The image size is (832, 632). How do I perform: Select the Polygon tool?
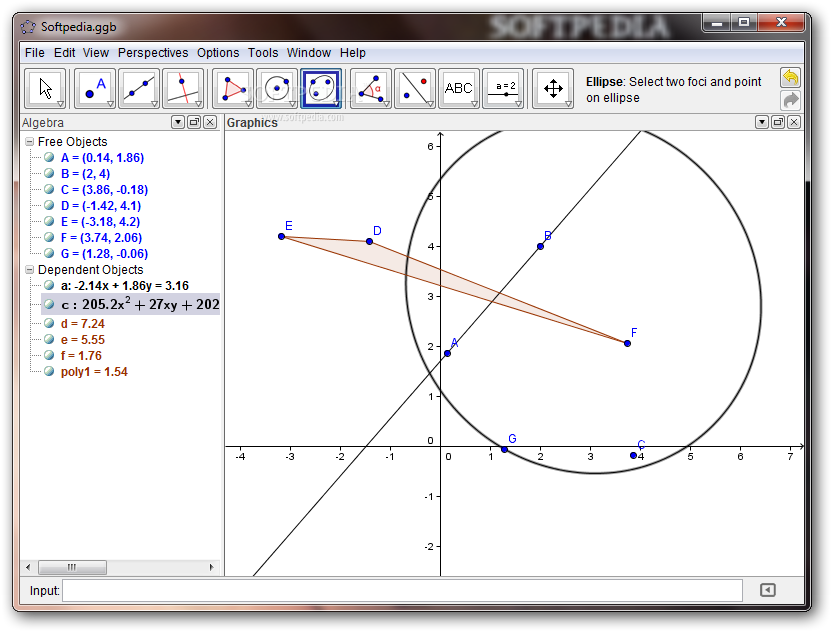233,88
